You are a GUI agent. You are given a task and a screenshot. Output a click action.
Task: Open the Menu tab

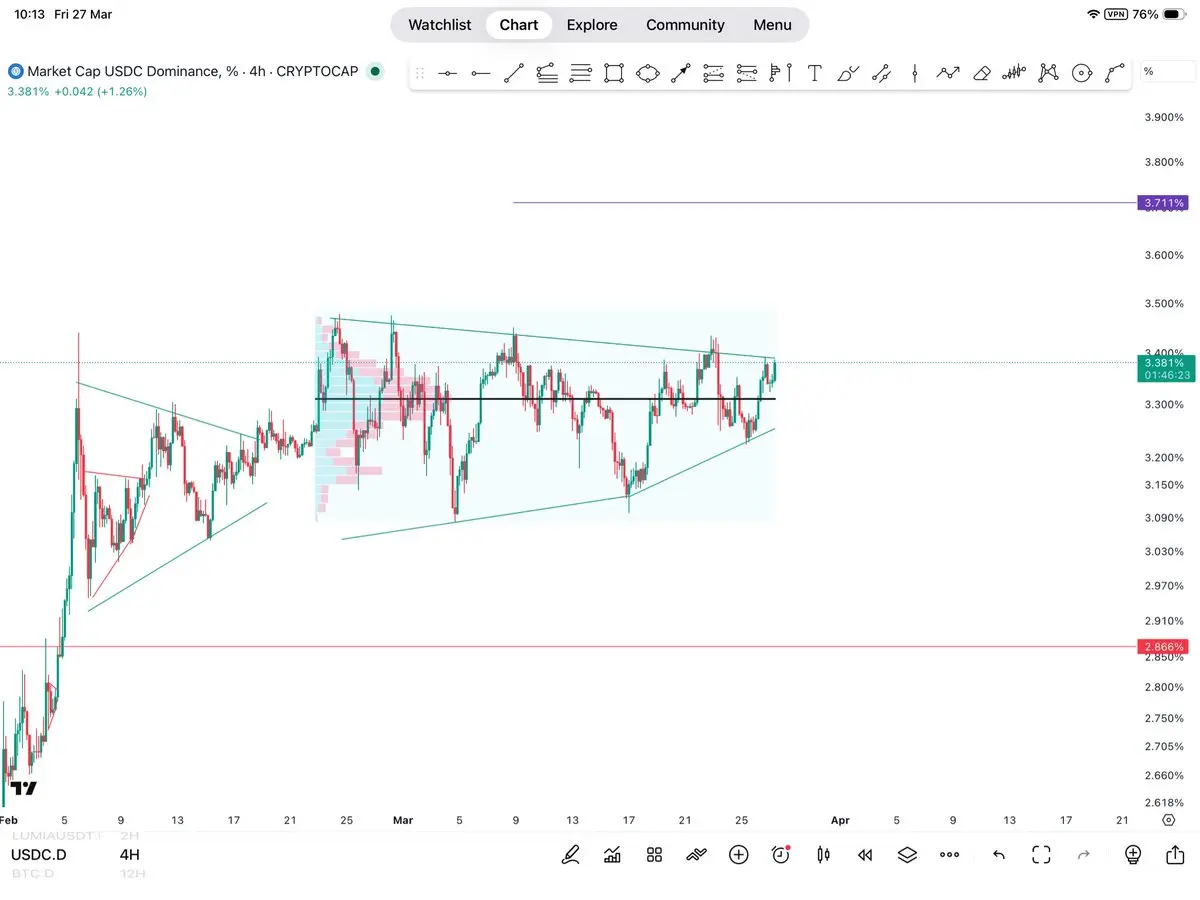(x=772, y=25)
